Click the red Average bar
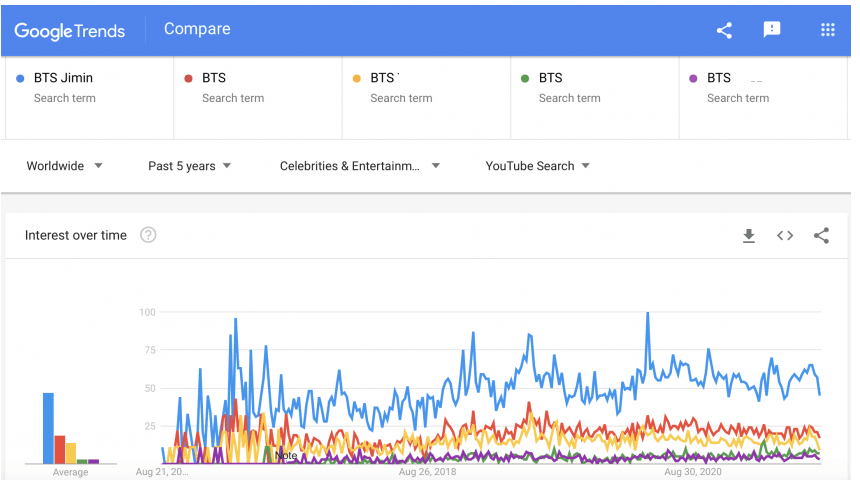This screenshot has height=487, width=860. pyautogui.click(x=60, y=450)
